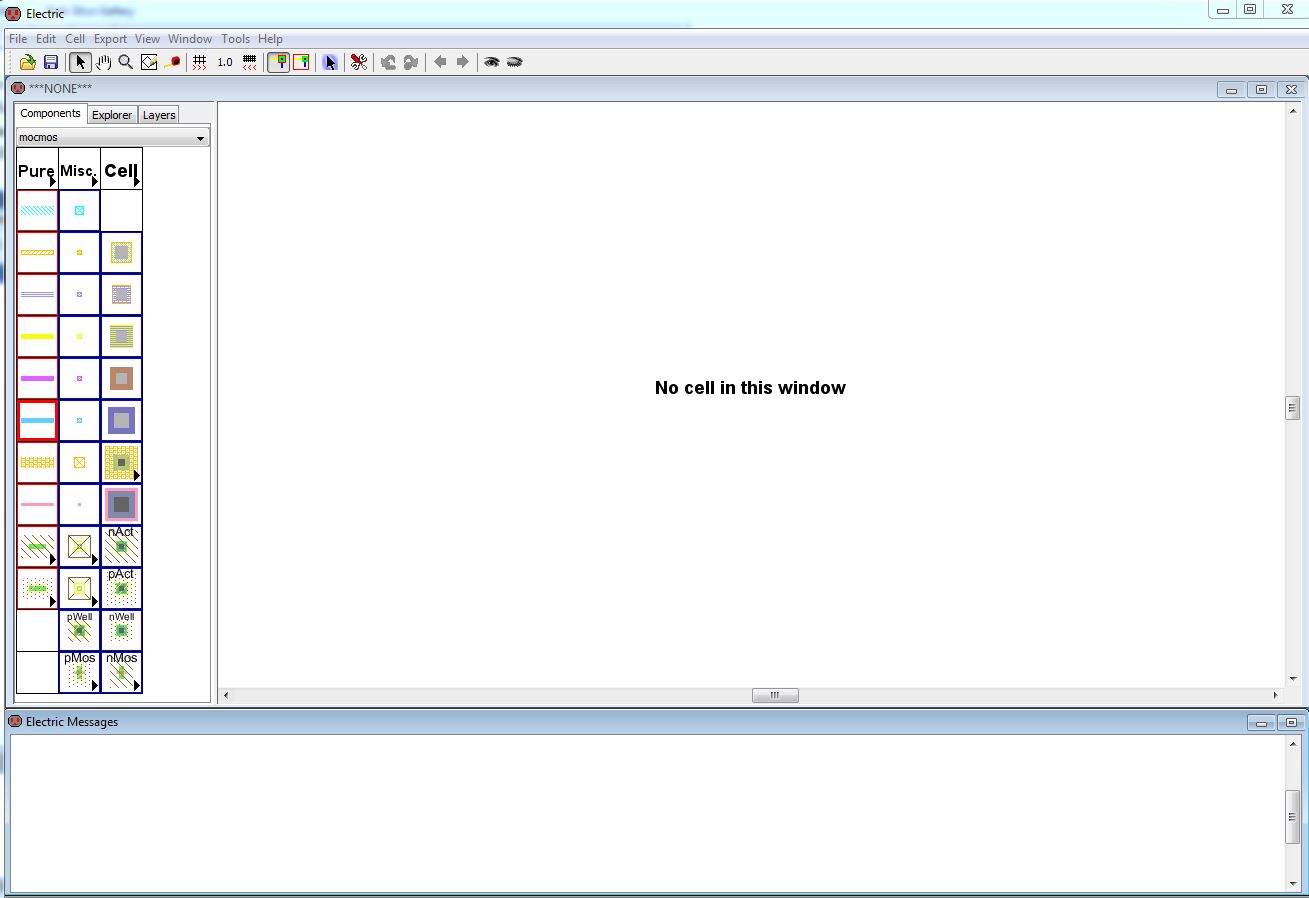Open the pMos transistor popup
Image resolution: width=1309 pixels, height=898 pixels.
[80, 673]
